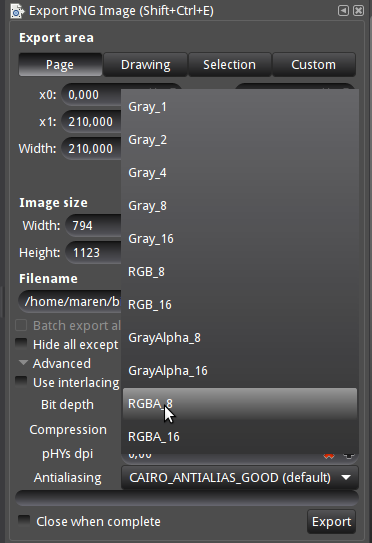The width and height of the screenshot is (372, 543).
Task: Open the Antialiasing dropdown
Action: (x=240, y=478)
